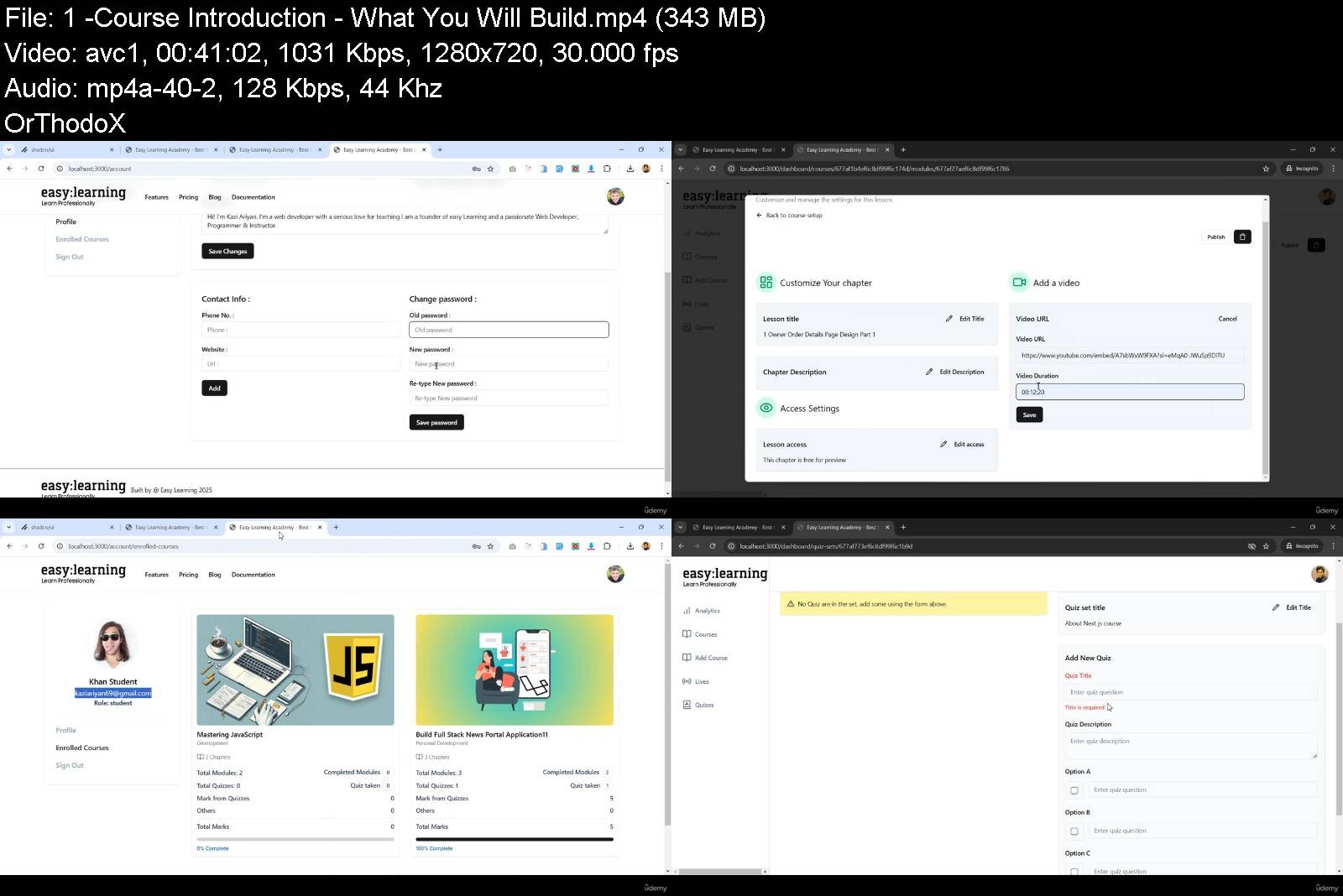Click Quiz Title input field
Viewport: 1343px width, 896px height.
coord(1191,692)
